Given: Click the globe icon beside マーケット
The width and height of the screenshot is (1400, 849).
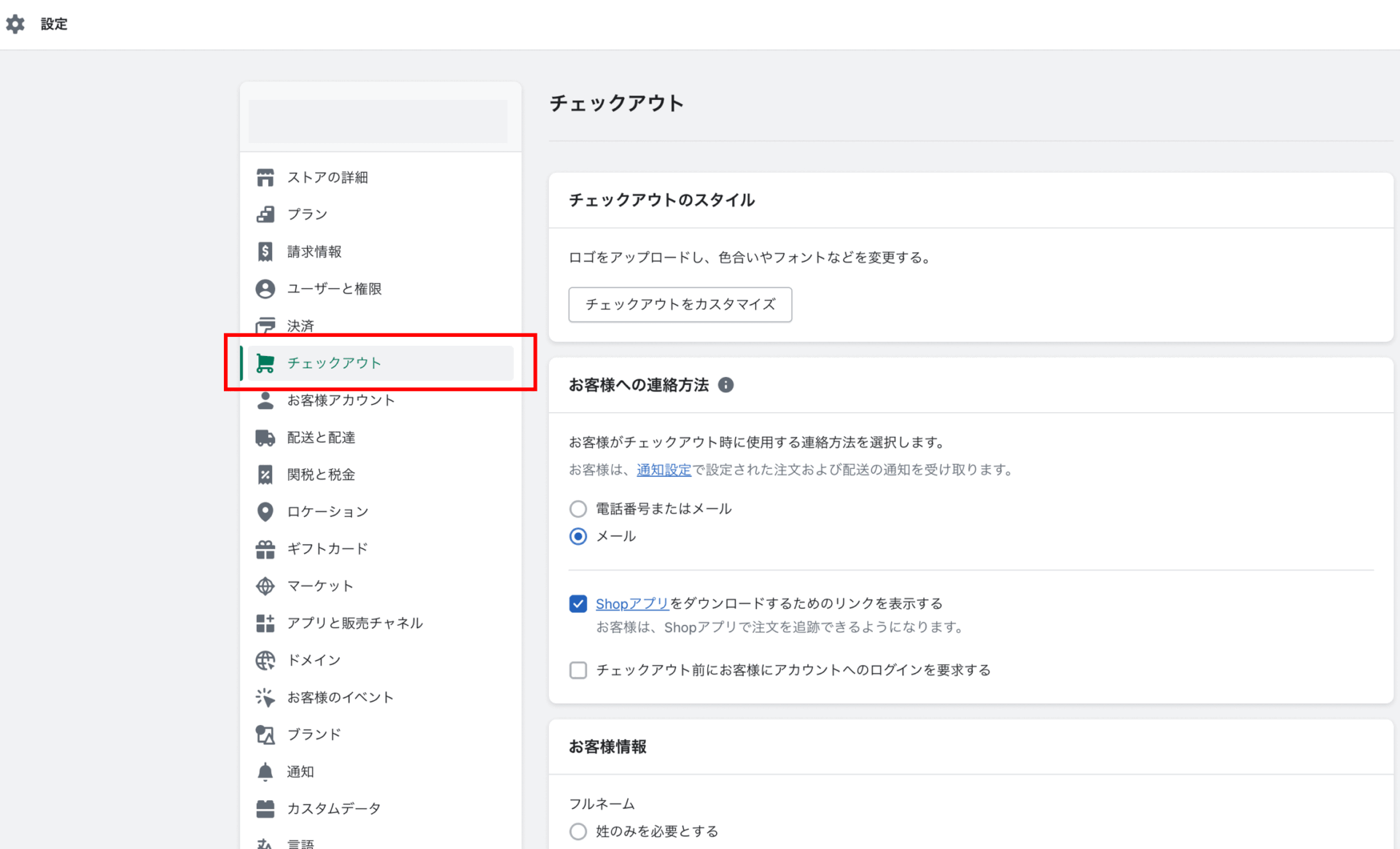Looking at the screenshot, I should [265, 586].
